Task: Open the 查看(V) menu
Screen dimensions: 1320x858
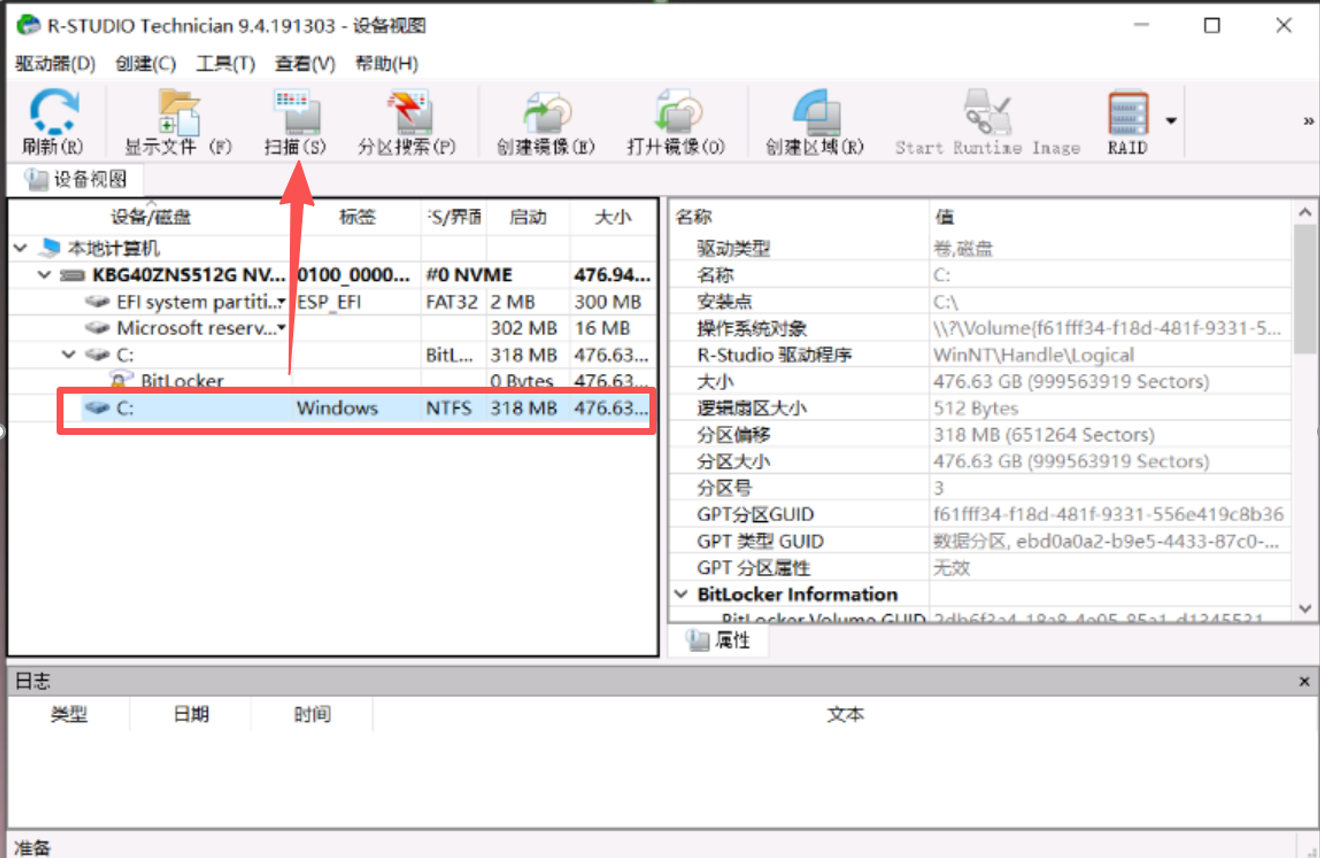Action: pos(305,63)
